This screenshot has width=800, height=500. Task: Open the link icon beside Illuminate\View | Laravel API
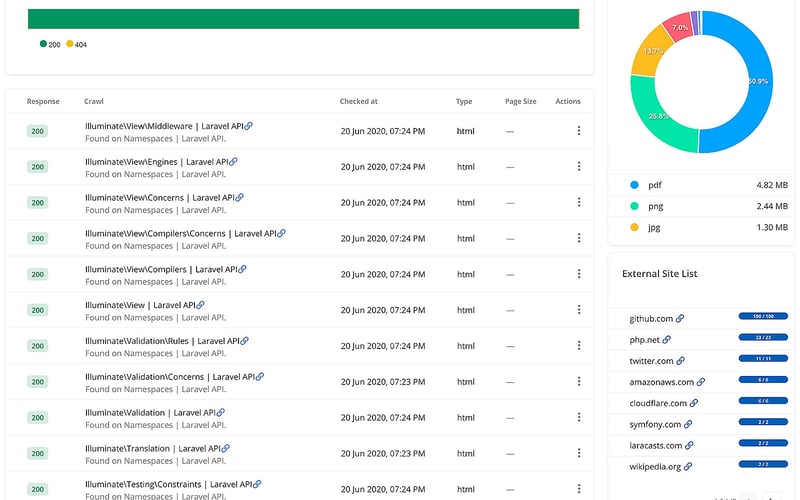coord(201,305)
